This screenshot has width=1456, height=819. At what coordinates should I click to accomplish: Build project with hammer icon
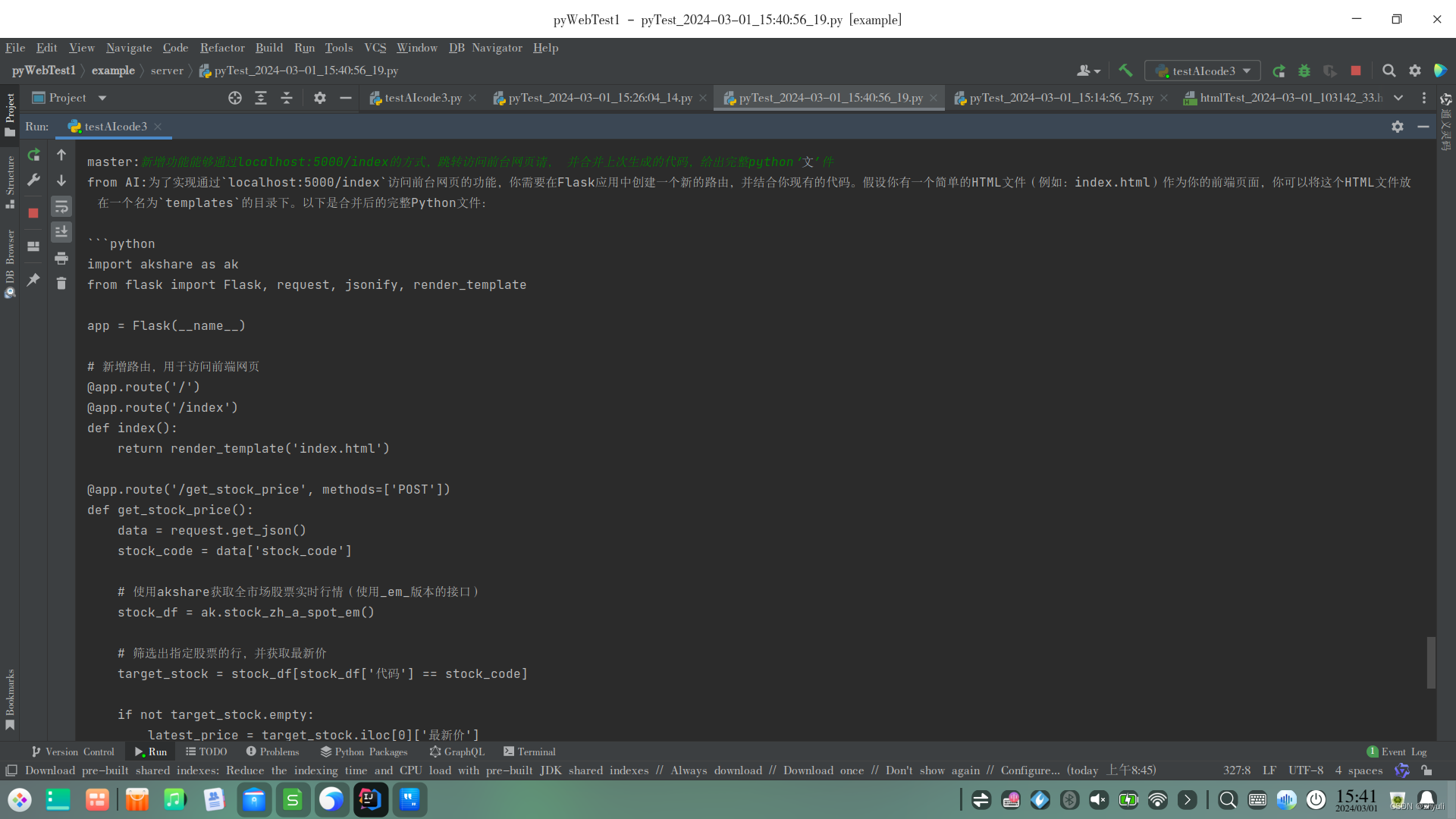click(1125, 71)
